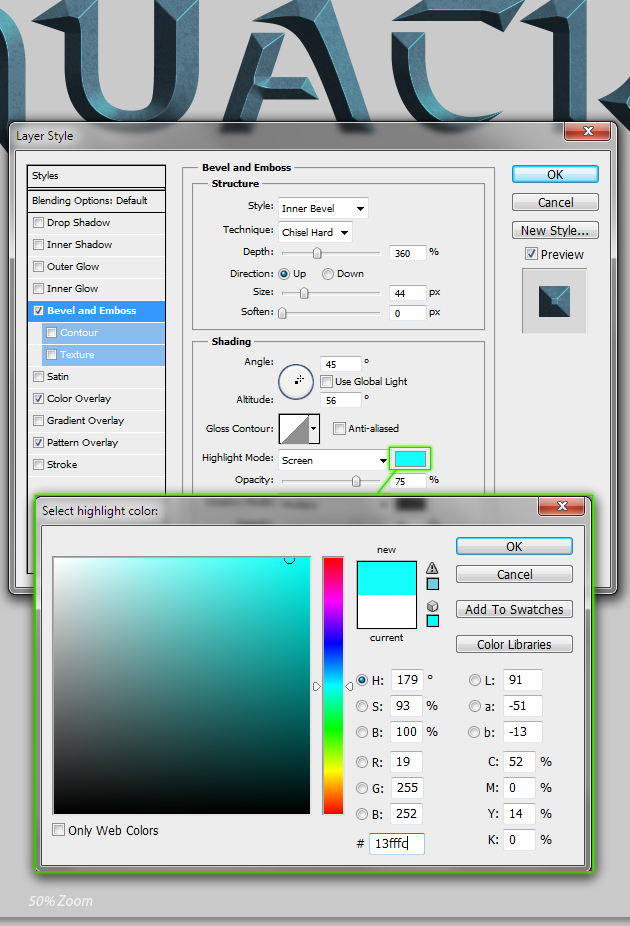Click the out-of-gamut warning triangle icon
Screen dimensions: 630x926
[x=432, y=568]
